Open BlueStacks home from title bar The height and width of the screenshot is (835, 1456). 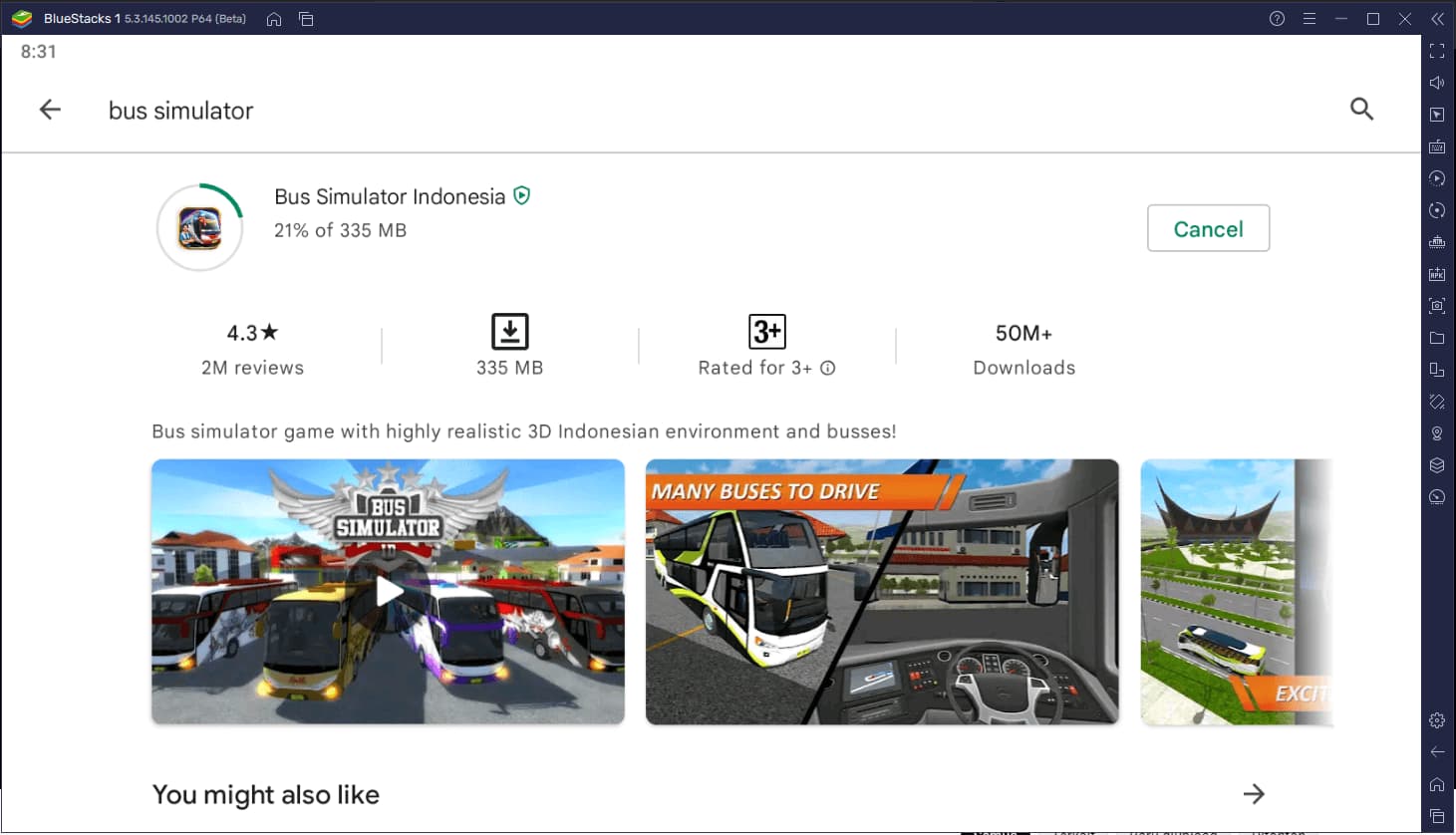coord(274,19)
